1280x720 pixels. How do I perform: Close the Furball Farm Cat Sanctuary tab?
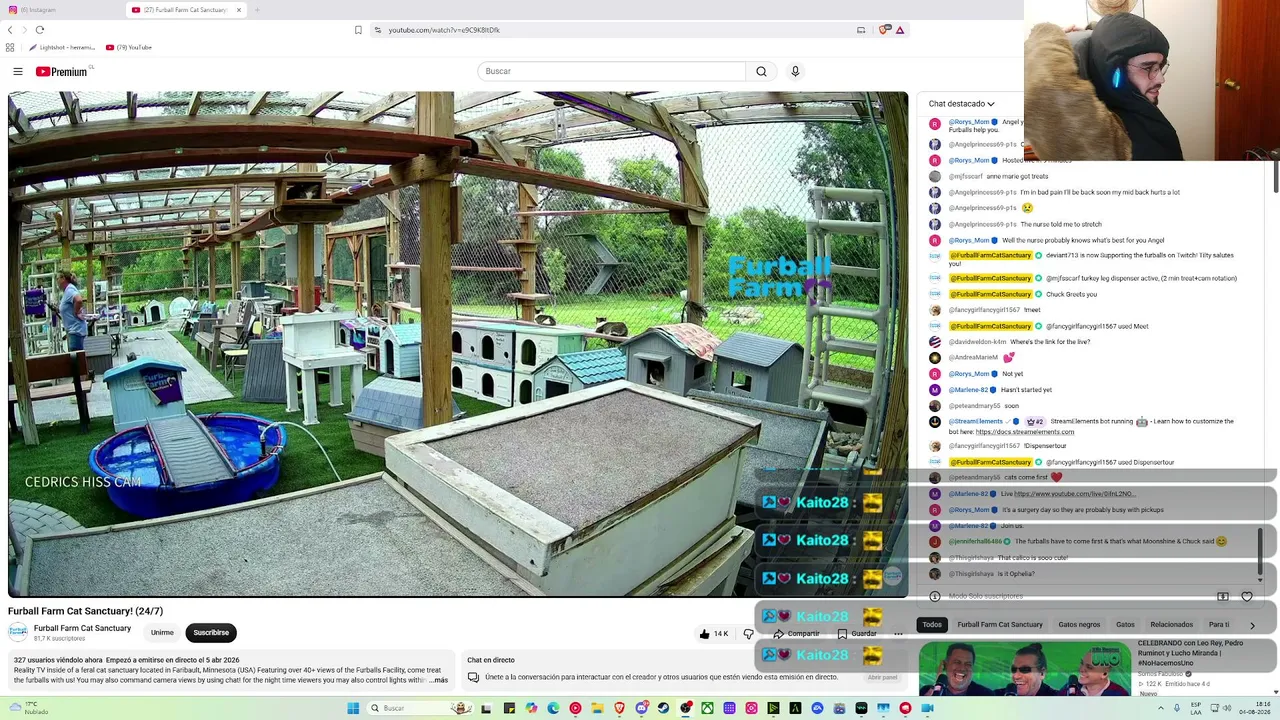coord(239,10)
